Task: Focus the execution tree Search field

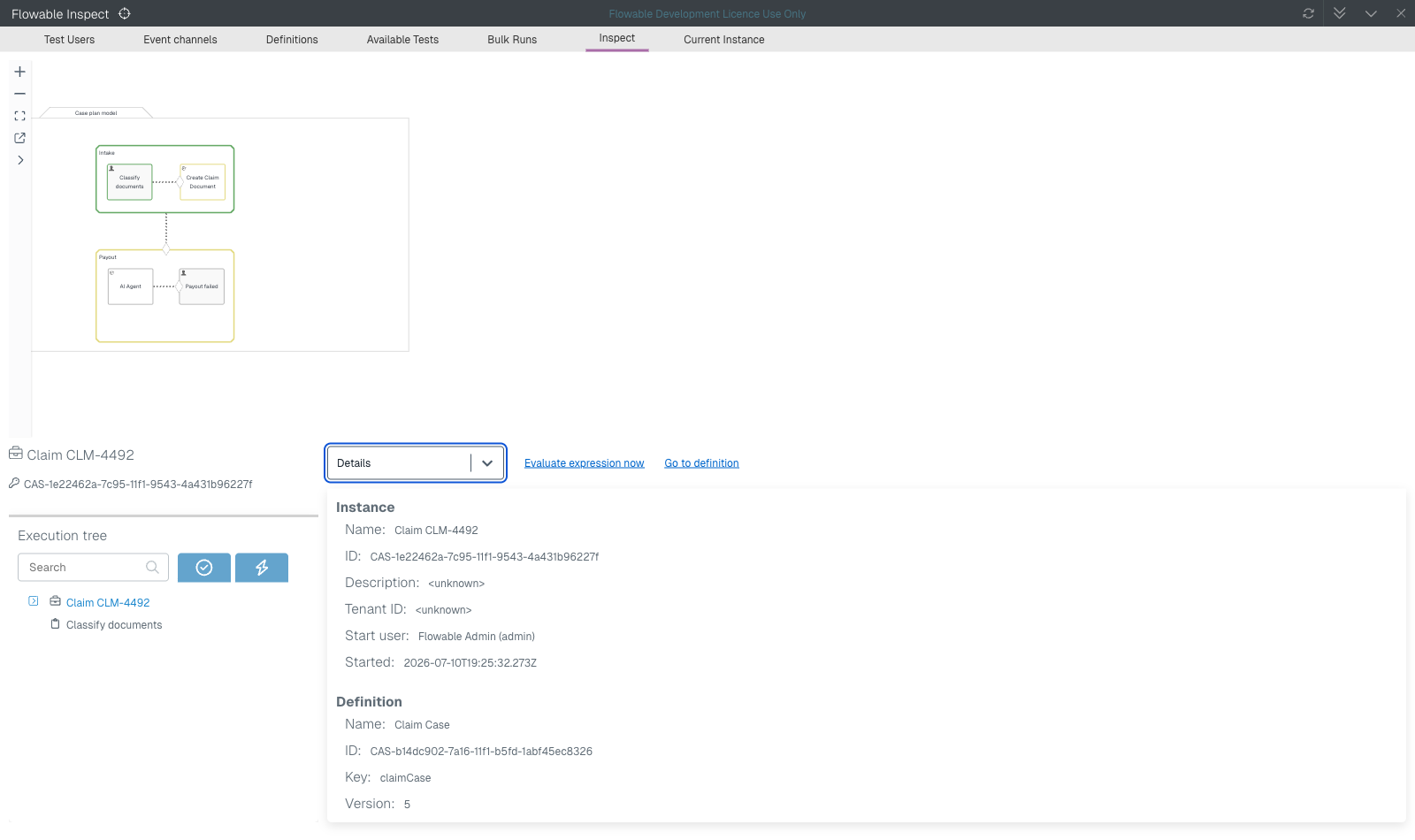Action: (93, 568)
